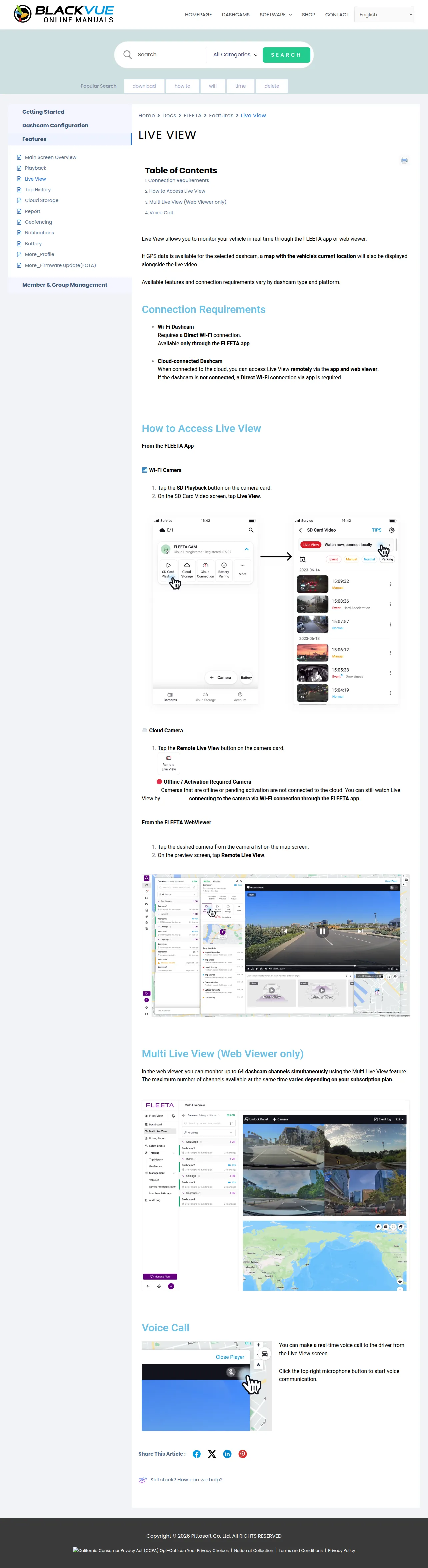Jump to Voice Call in table of contents

161,213
